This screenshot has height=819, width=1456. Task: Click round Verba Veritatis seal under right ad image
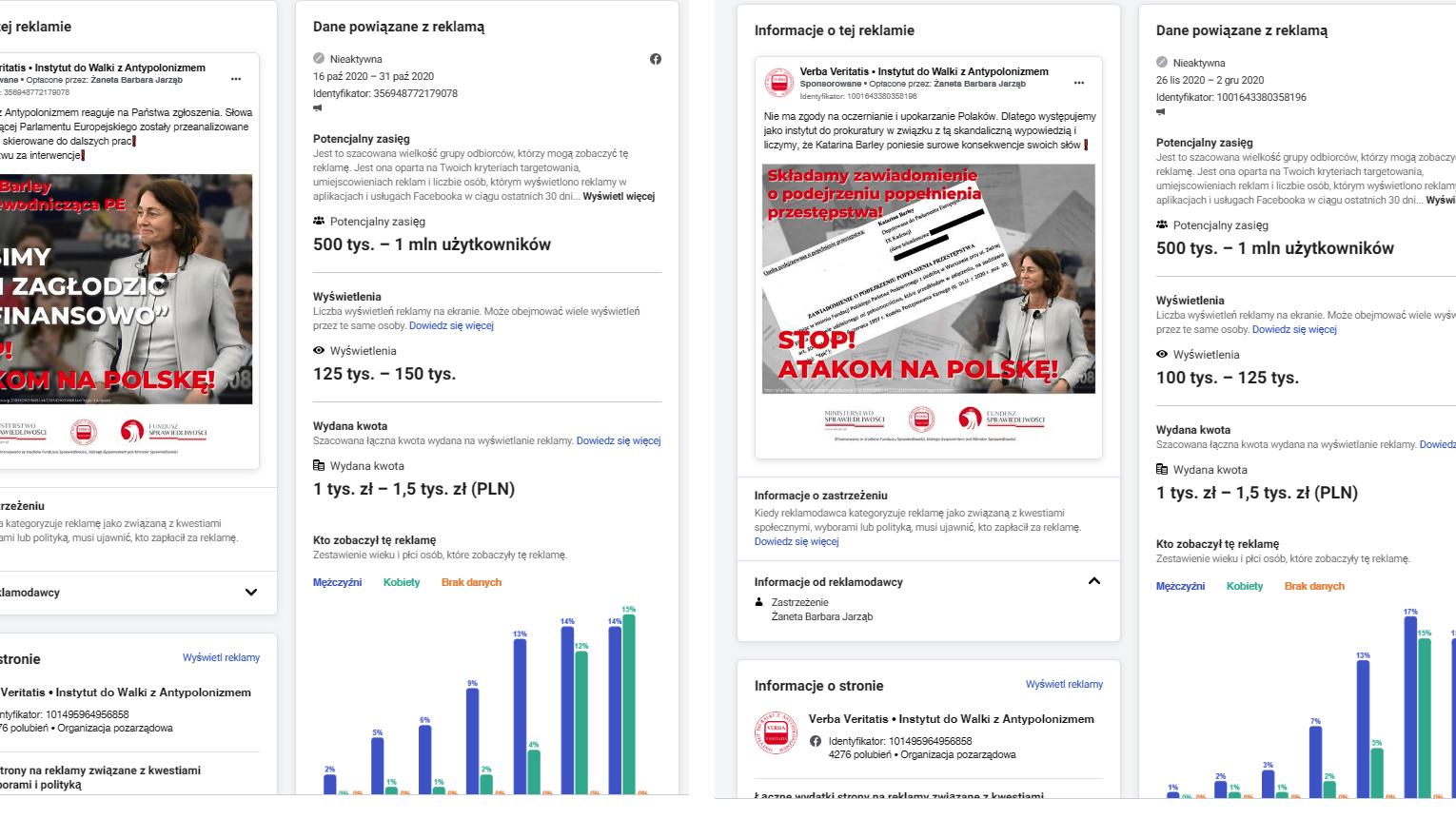[x=921, y=419]
